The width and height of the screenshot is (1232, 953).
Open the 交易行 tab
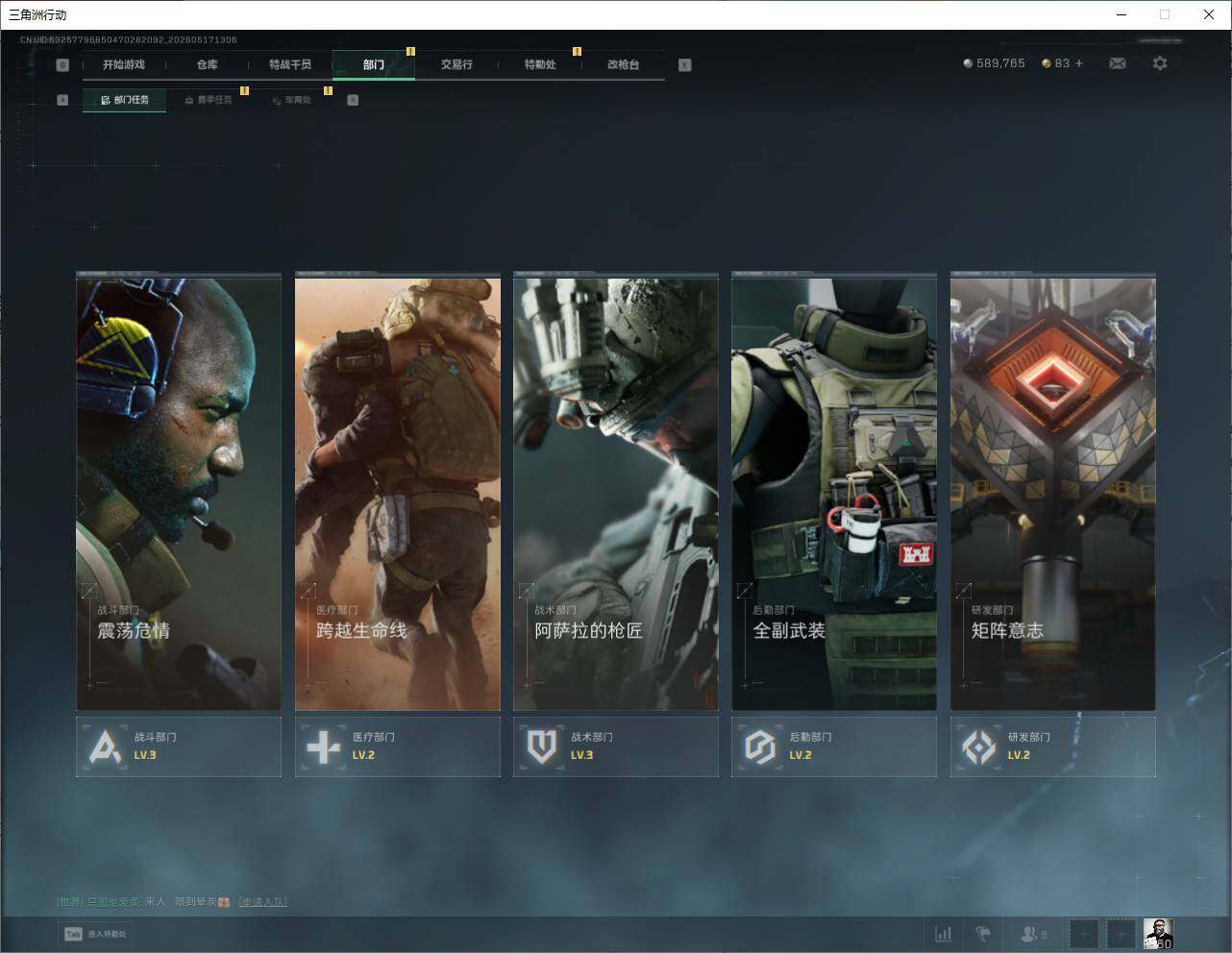(x=456, y=64)
